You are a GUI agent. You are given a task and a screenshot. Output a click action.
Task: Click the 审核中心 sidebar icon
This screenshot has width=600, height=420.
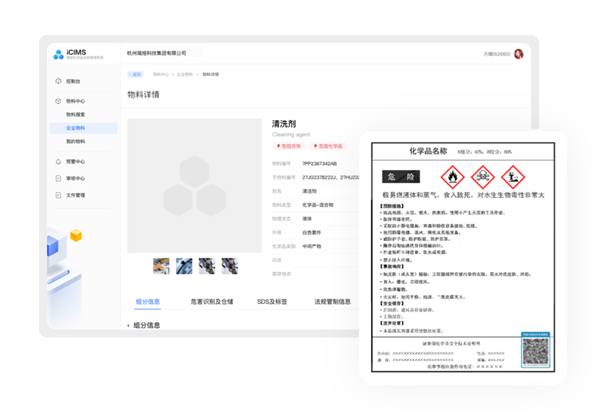click(57, 178)
